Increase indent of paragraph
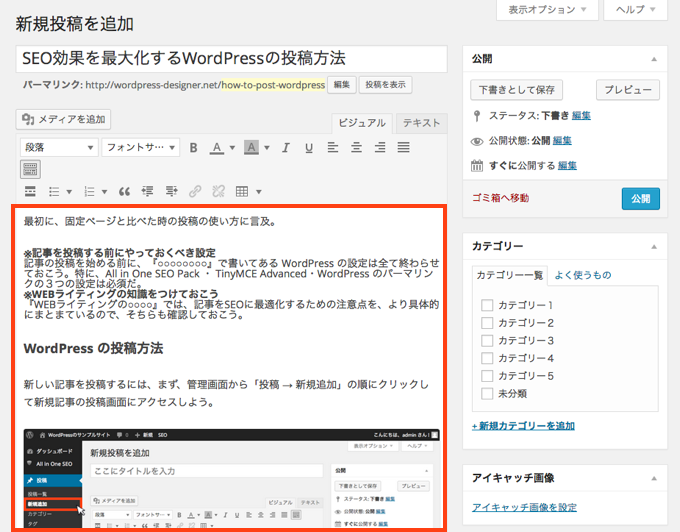Image resolution: width=680 pixels, height=532 pixels. (x=171, y=191)
